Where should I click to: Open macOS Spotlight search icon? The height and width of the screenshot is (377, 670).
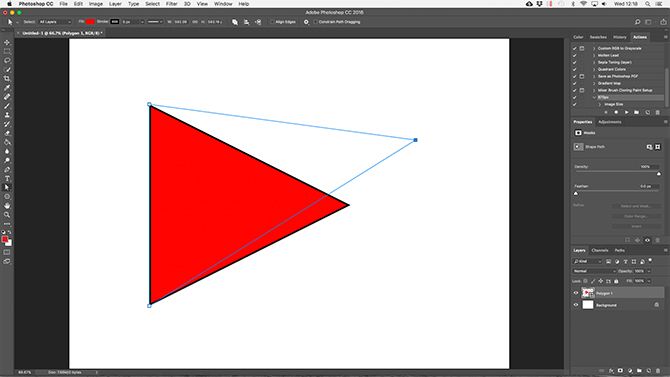(x=648, y=4)
